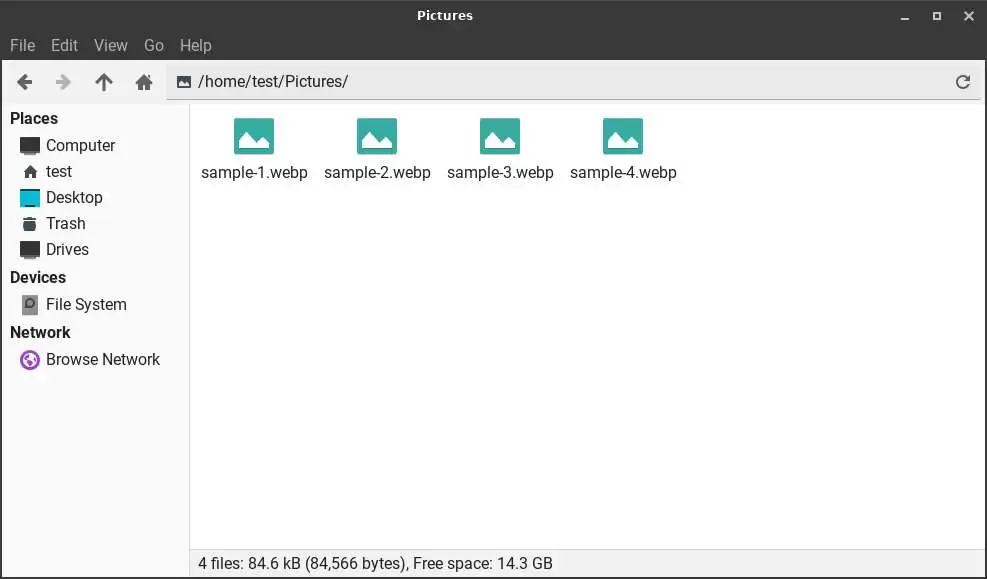This screenshot has height=579, width=987.
Task: Open the Desktop folder in Places
Action: tap(74, 197)
